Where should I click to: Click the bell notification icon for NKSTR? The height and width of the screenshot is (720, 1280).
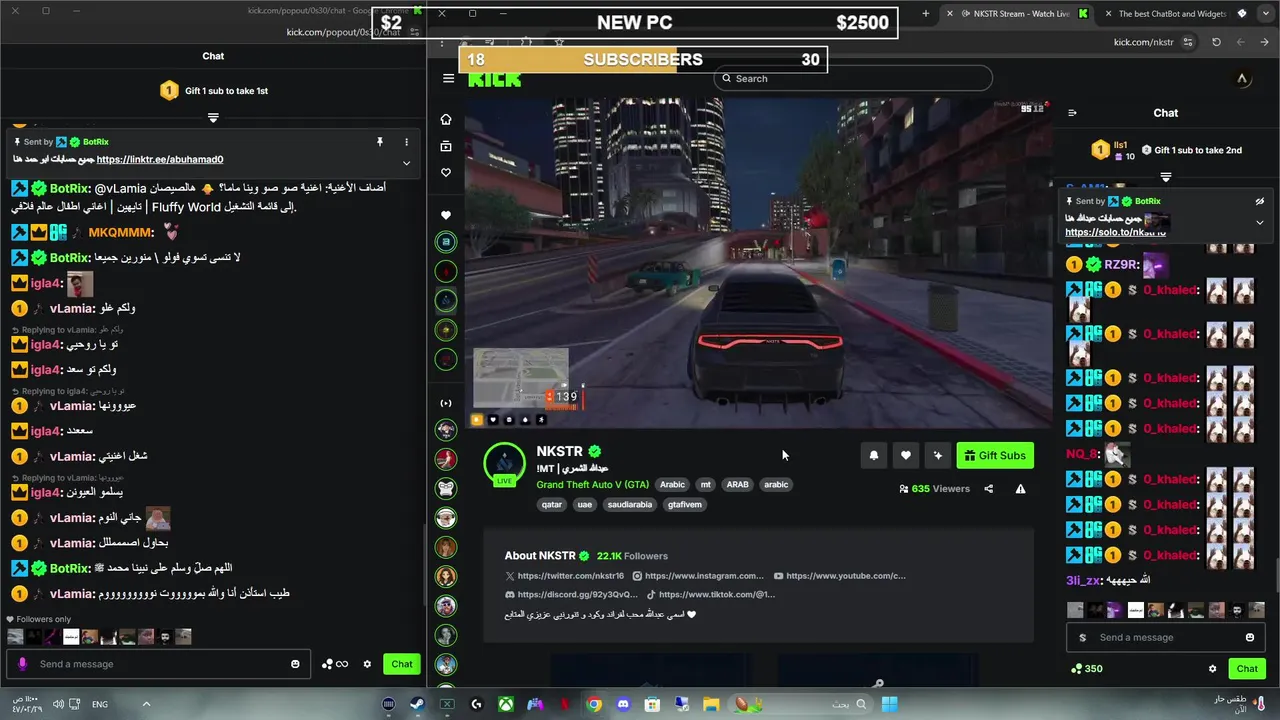tap(874, 456)
